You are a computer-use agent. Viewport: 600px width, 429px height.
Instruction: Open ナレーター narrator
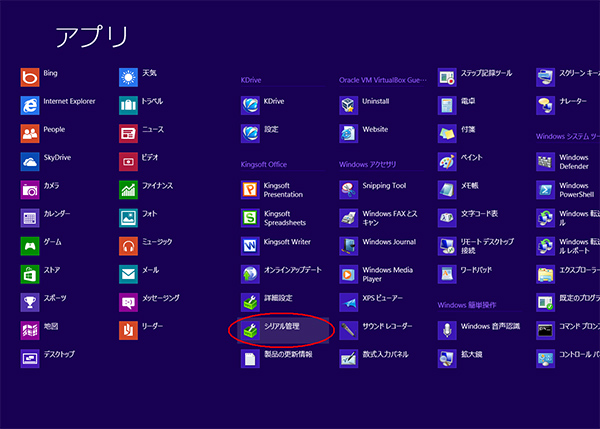[x=546, y=105]
